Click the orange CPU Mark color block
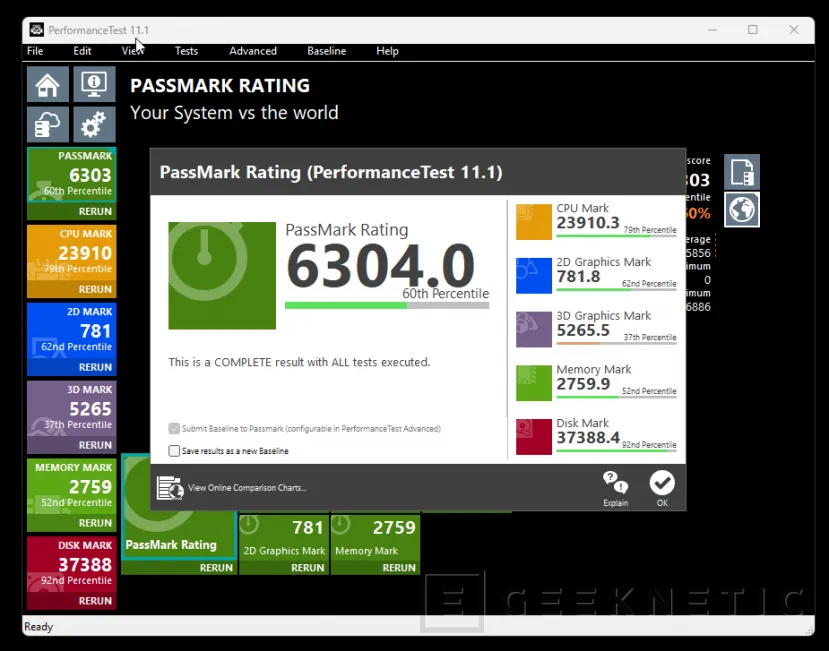The width and height of the screenshot is (829, 651). (534, 222)
